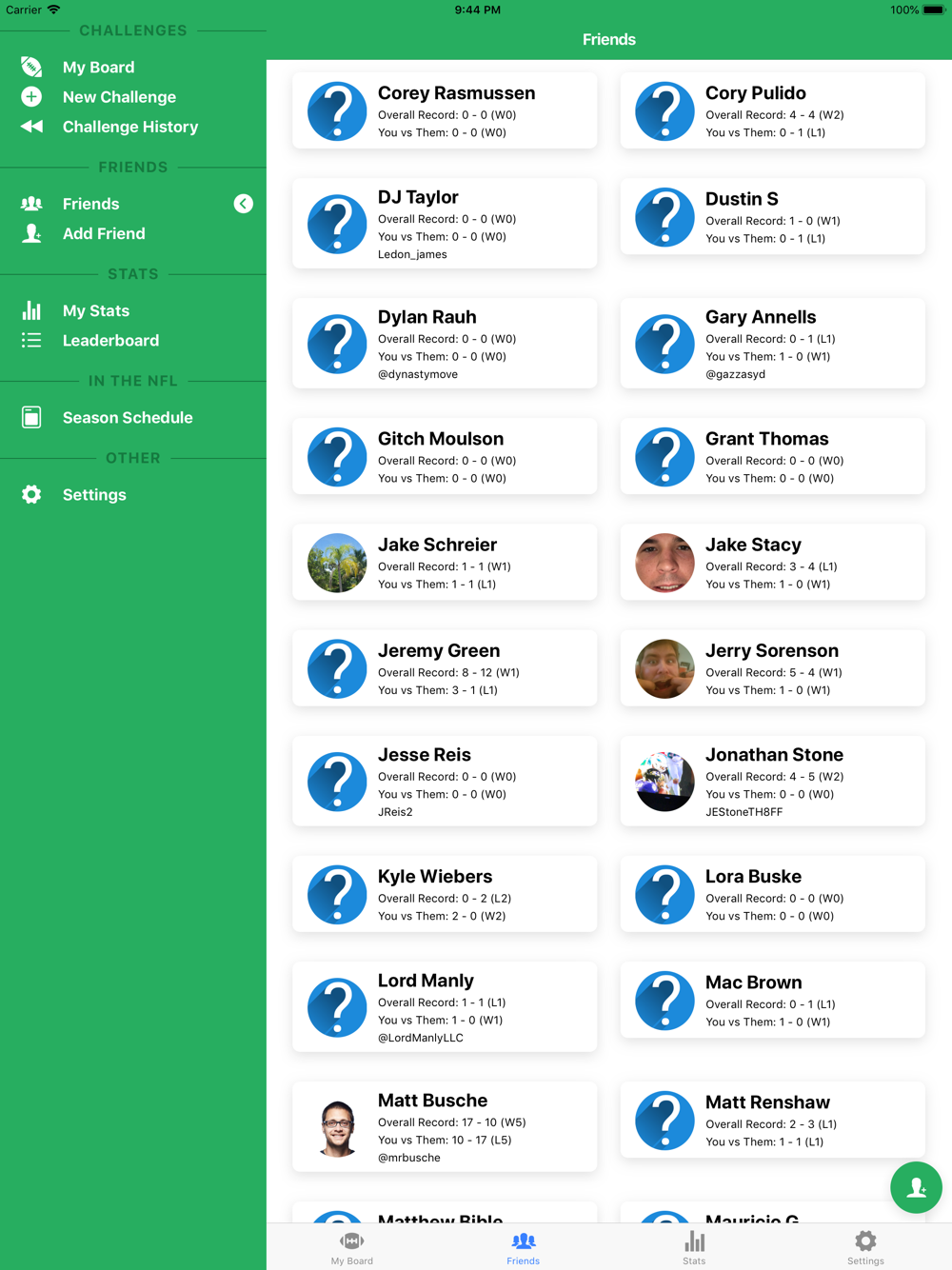Open My Board from sidebar menu
This screenshot has width=952, height=1270.
coord(99,68)
